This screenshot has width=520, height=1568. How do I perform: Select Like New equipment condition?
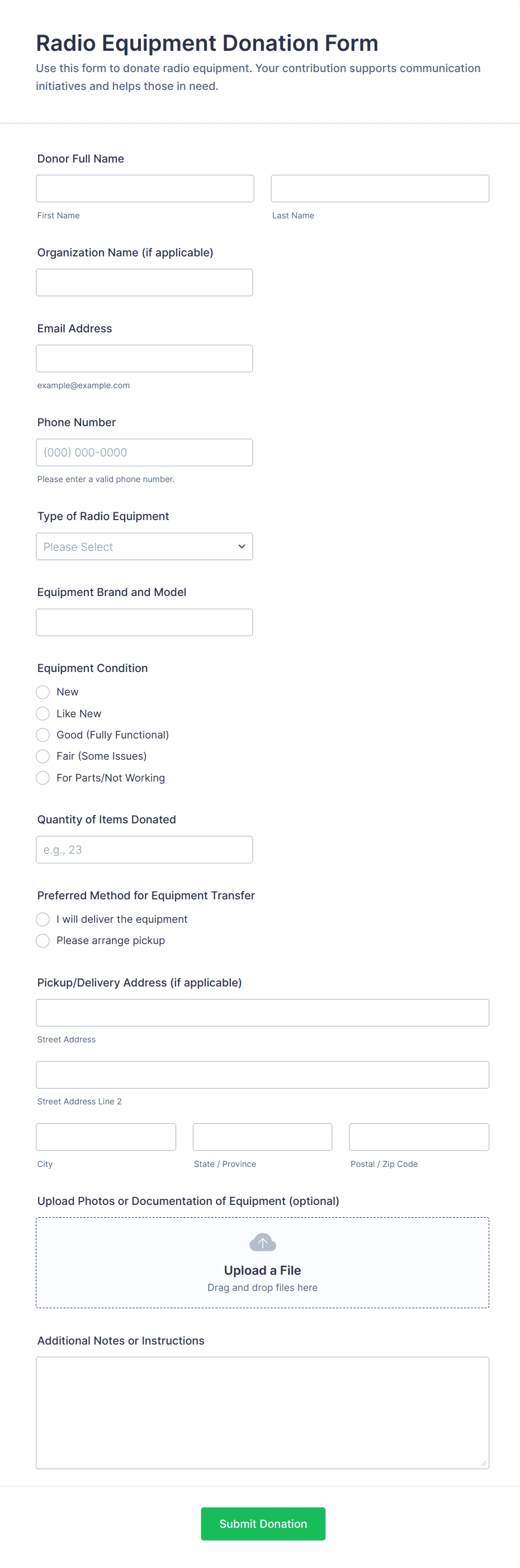pyautogui.click(x=42, y=713)
